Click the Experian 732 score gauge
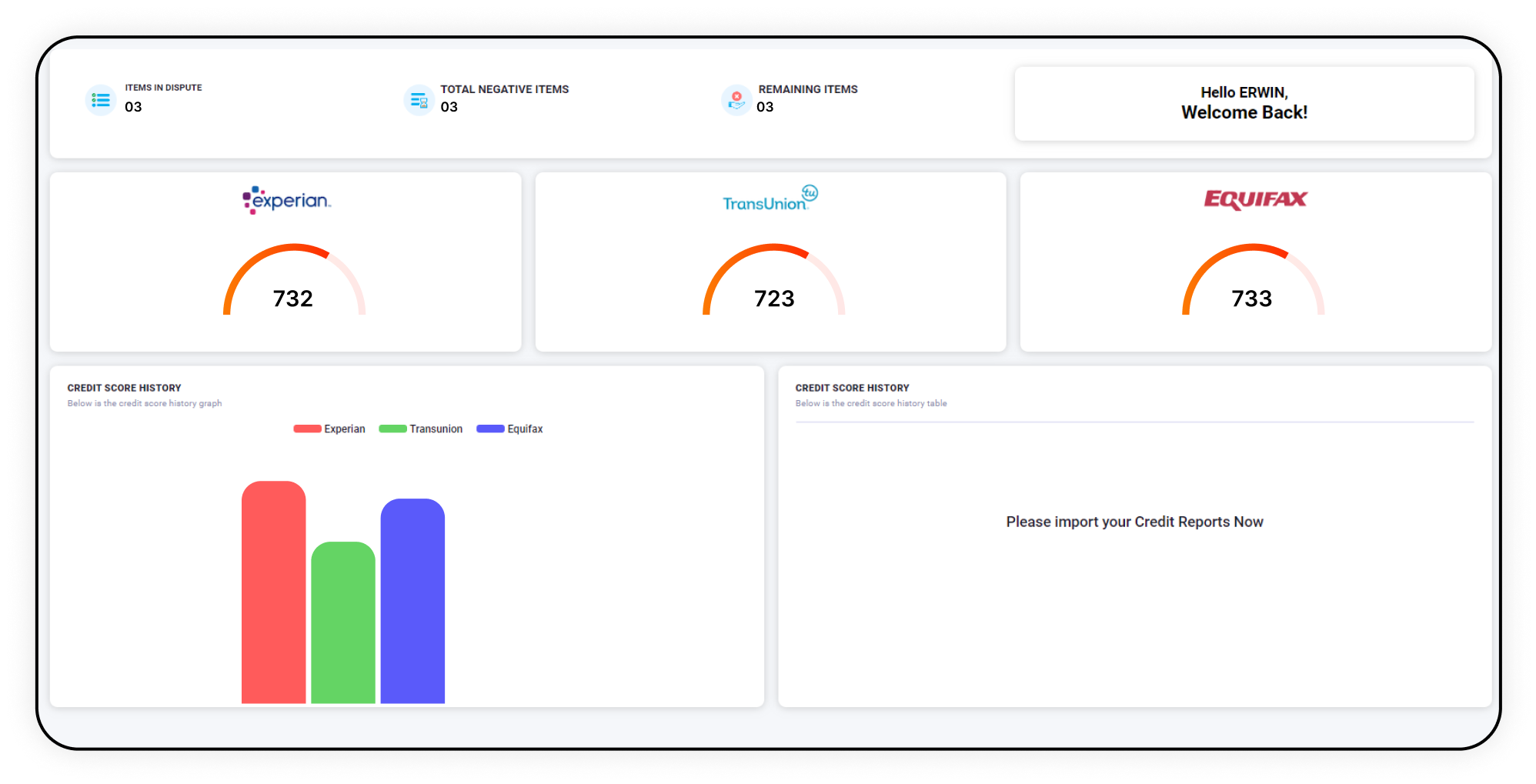 pos(293,282)
